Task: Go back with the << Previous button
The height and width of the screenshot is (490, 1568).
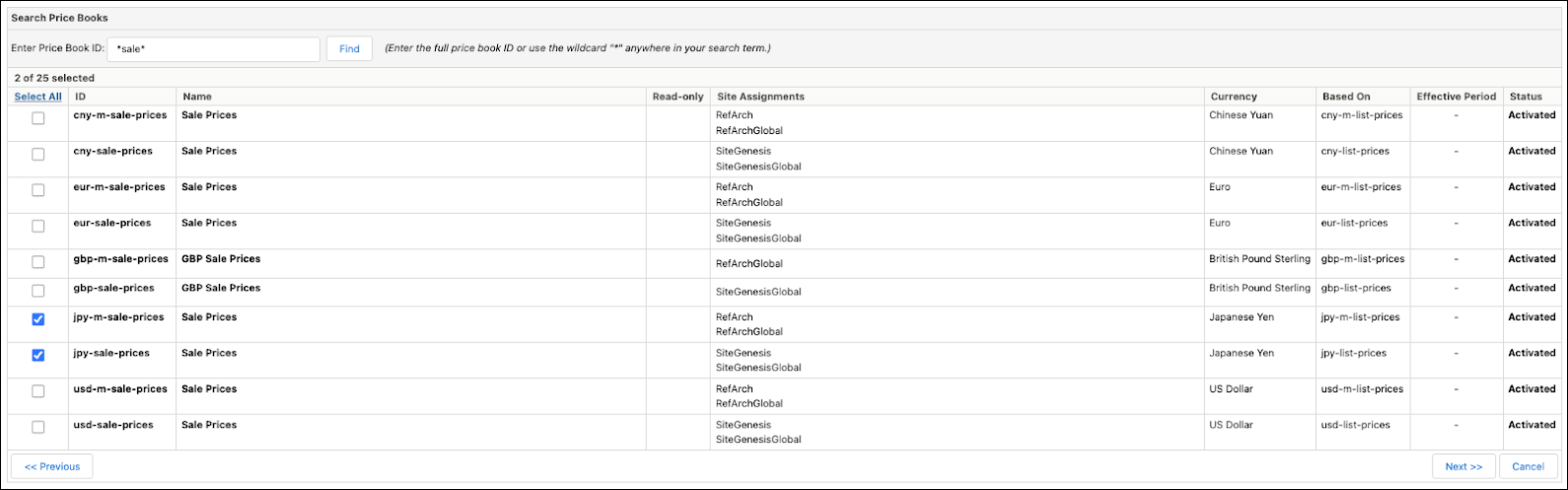Action: tap(52, 466)
